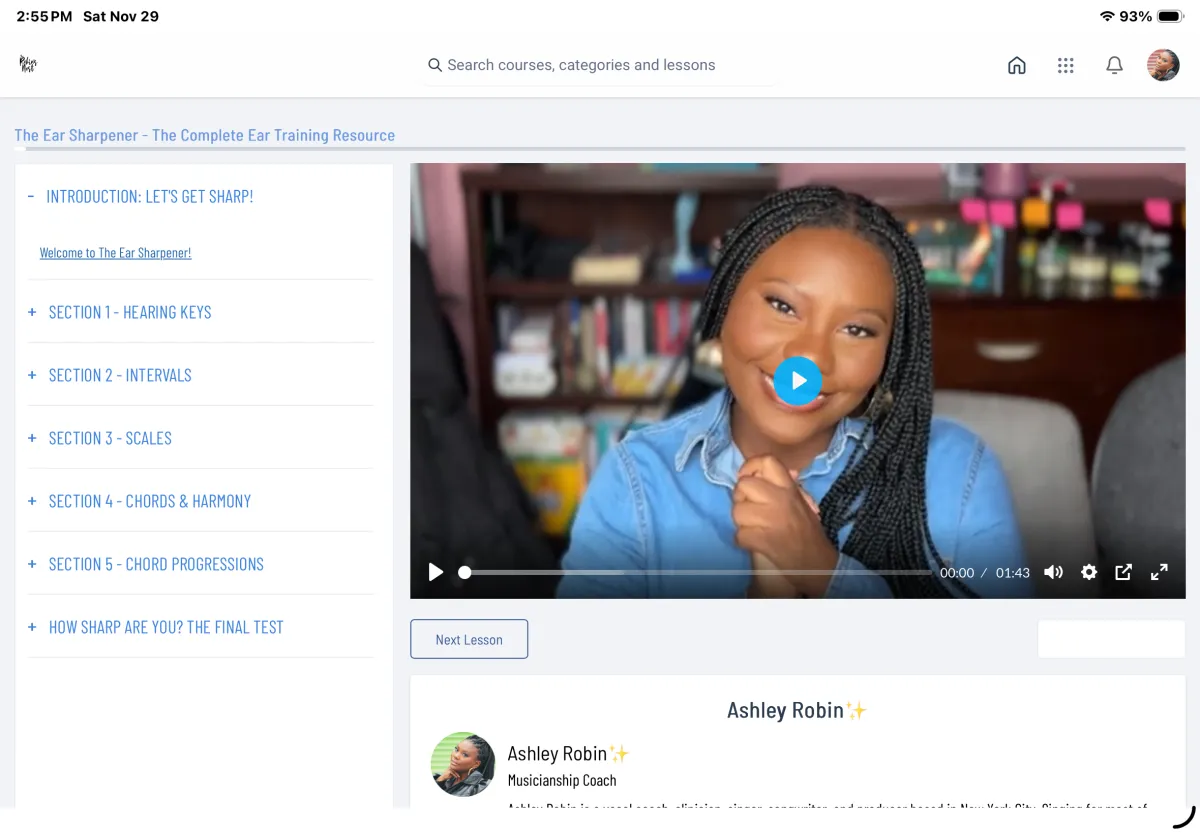Click the 2:55 PM clock in status bar
This screenshot has width=1200, height=833.
44,16
